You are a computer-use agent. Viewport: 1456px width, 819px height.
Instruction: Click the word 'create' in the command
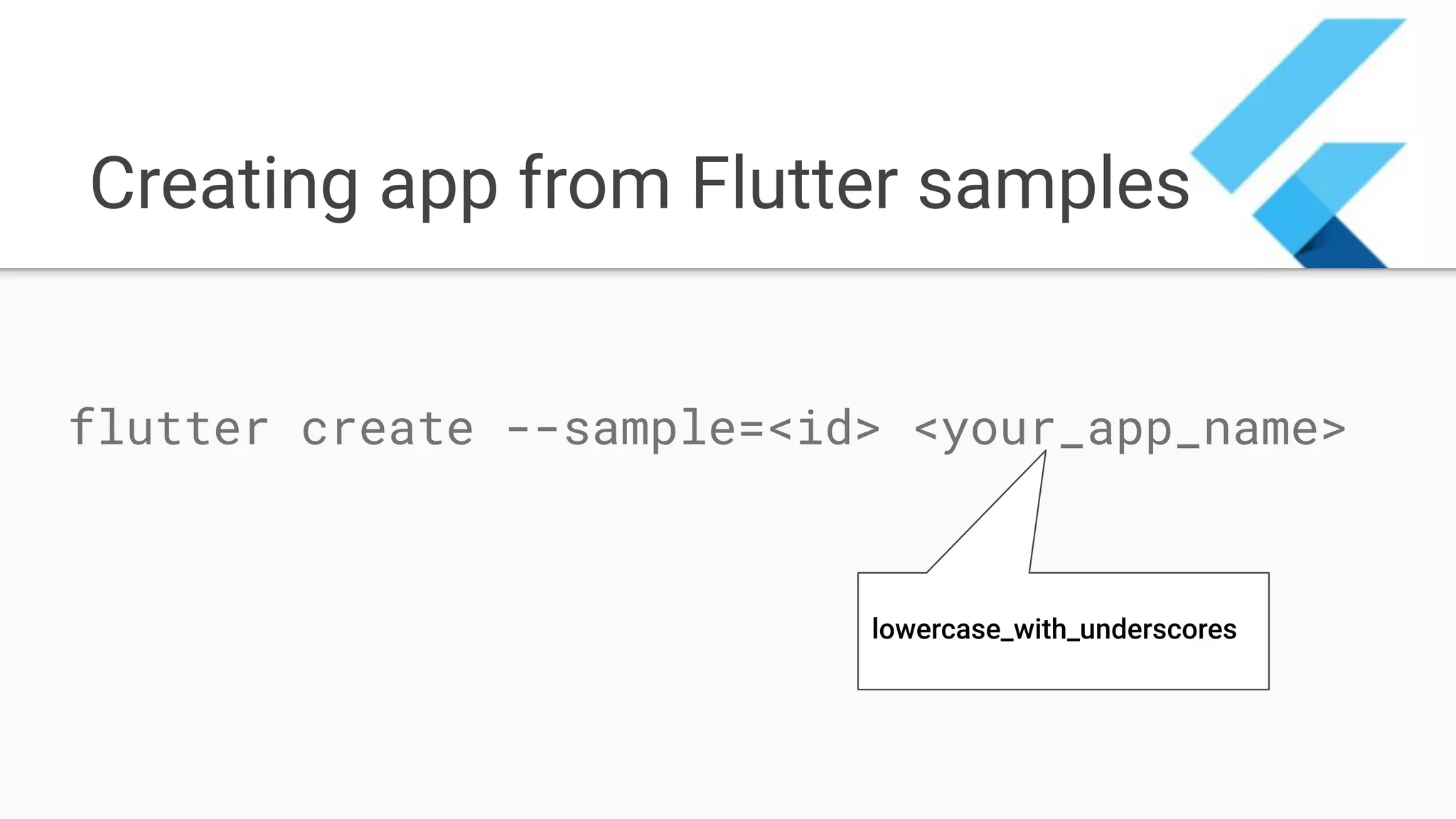pos(387,429)
